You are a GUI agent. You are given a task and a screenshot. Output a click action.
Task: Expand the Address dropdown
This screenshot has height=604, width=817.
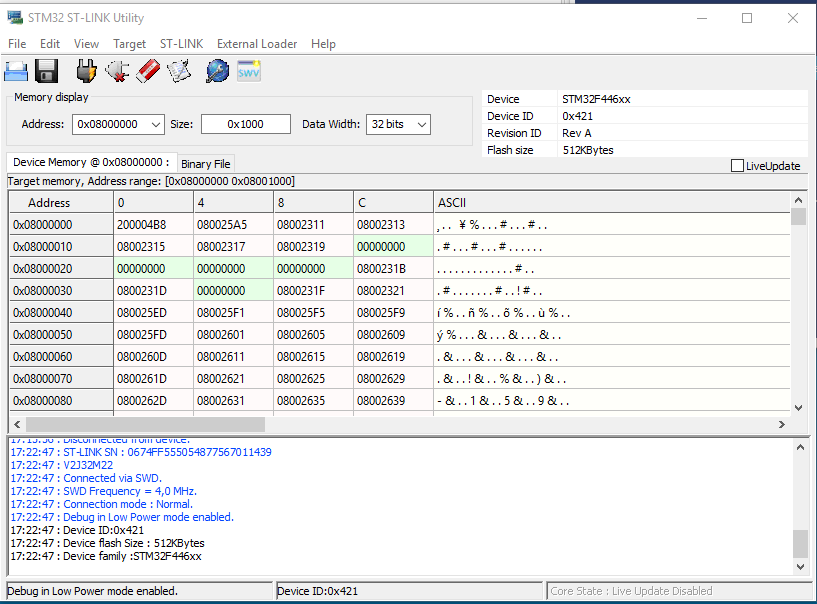click(x=155, y=125)
